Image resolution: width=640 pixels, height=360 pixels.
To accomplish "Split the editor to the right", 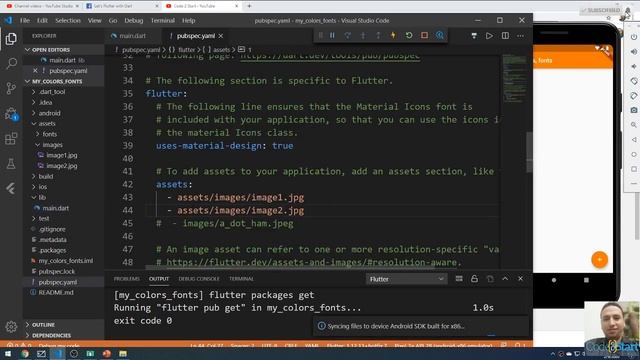I will 505,36.
